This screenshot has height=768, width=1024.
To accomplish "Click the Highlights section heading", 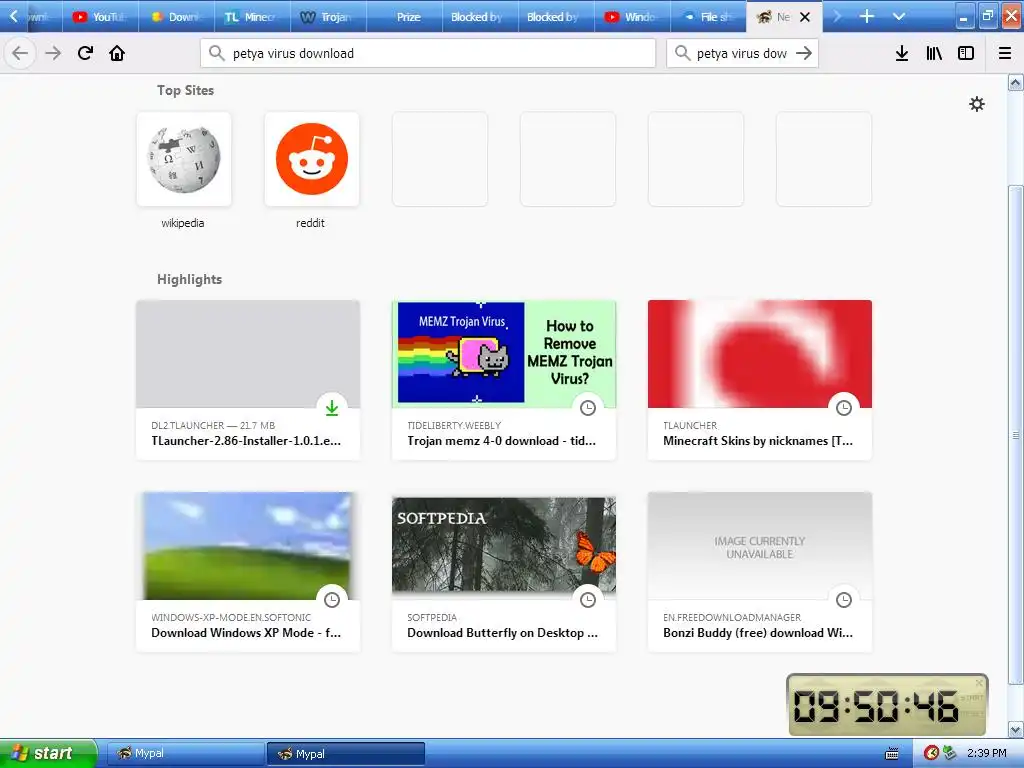I will click(x=189, y=280).
